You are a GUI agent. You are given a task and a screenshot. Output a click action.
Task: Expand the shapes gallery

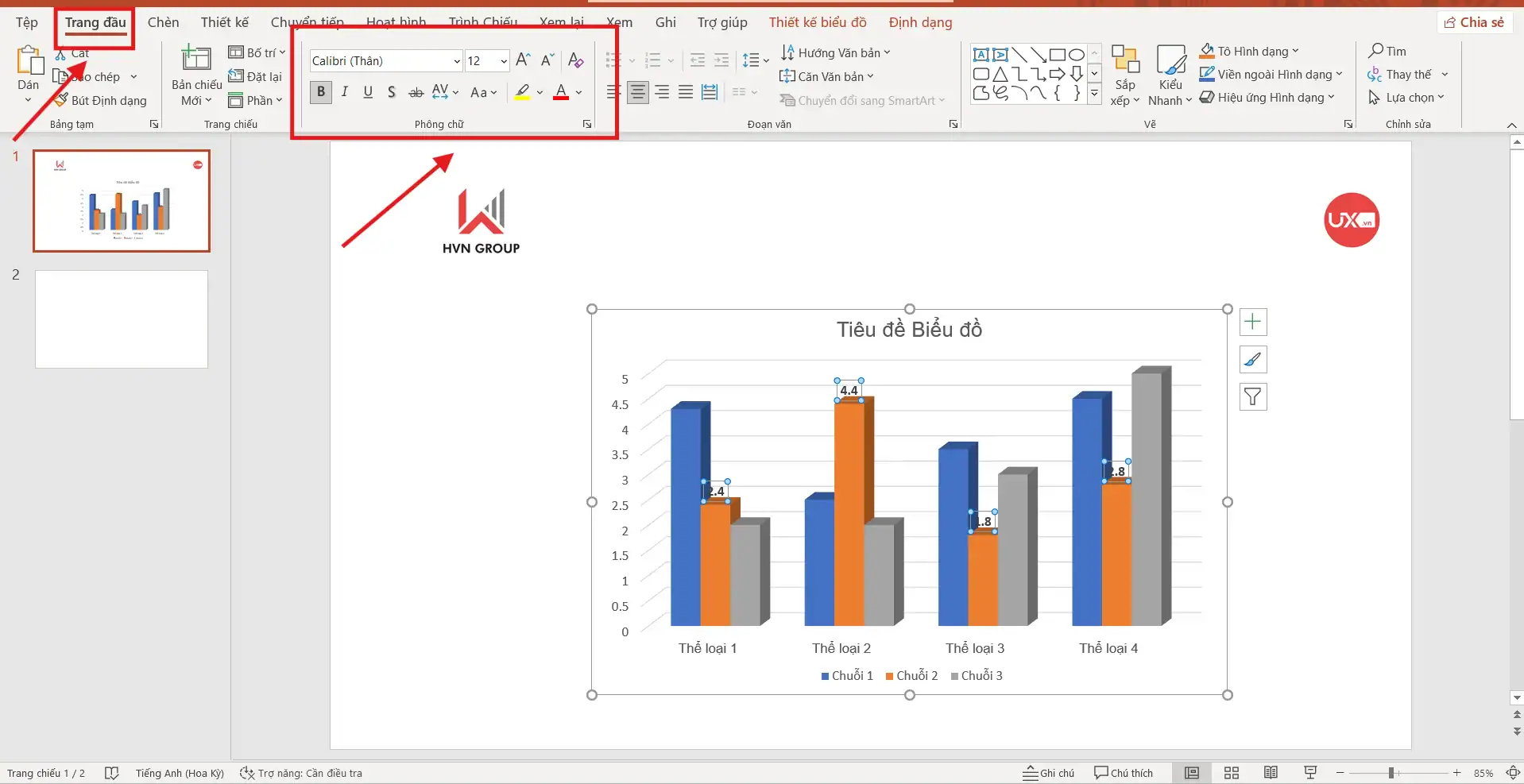(x=1094, y=94)
